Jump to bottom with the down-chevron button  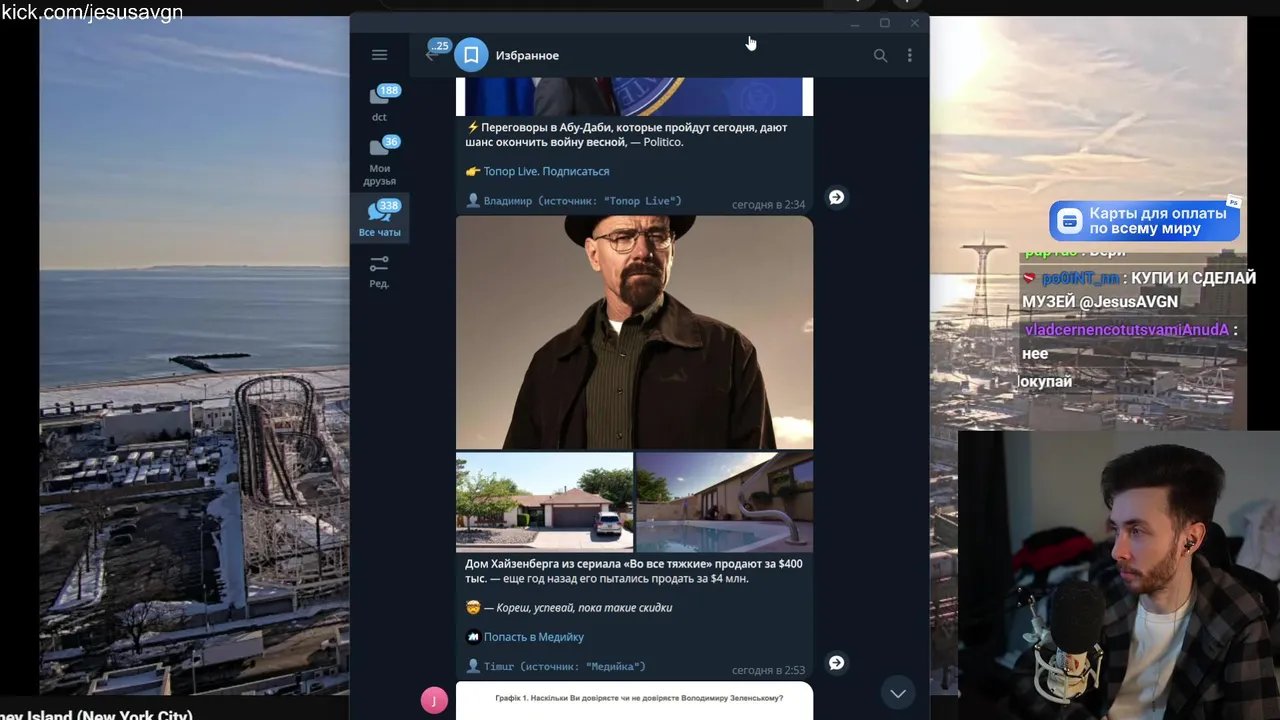(x=898, y=693)
